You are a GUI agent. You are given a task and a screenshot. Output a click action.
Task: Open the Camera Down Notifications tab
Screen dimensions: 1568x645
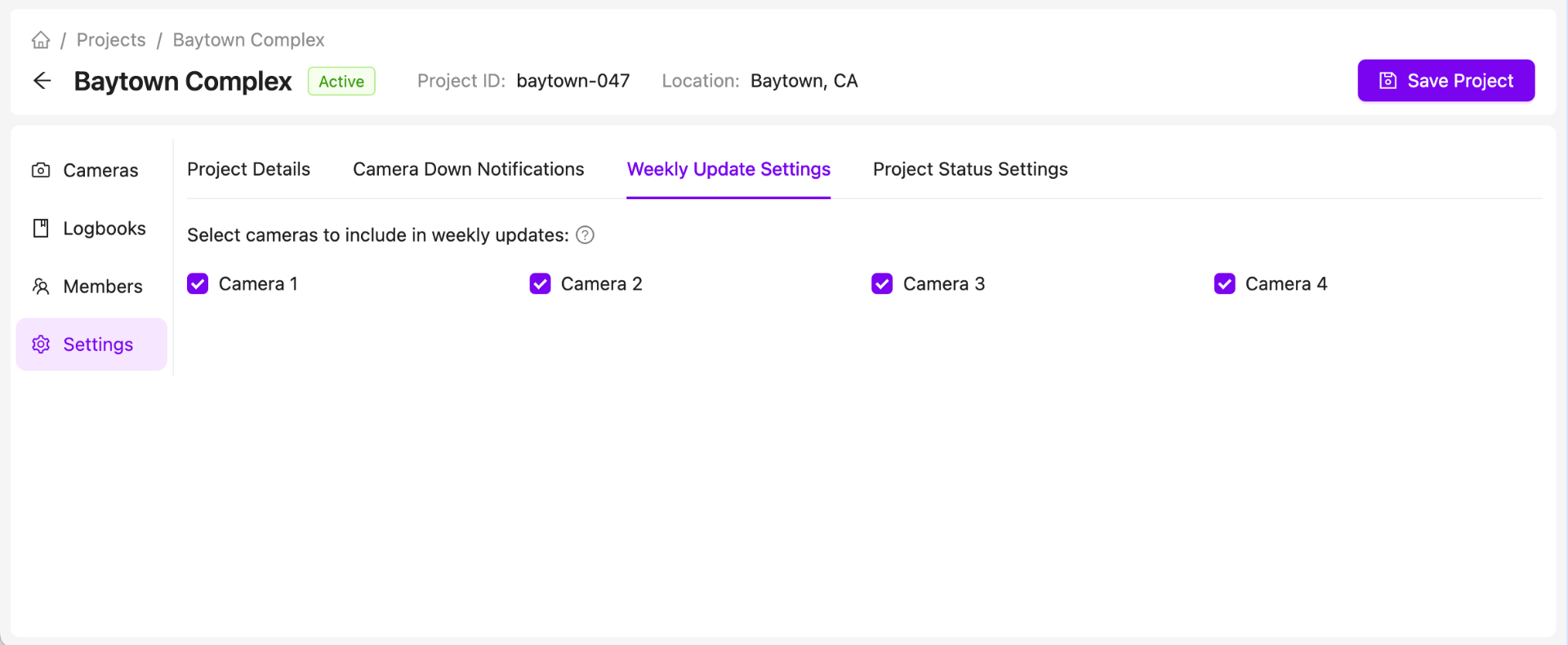468,169
